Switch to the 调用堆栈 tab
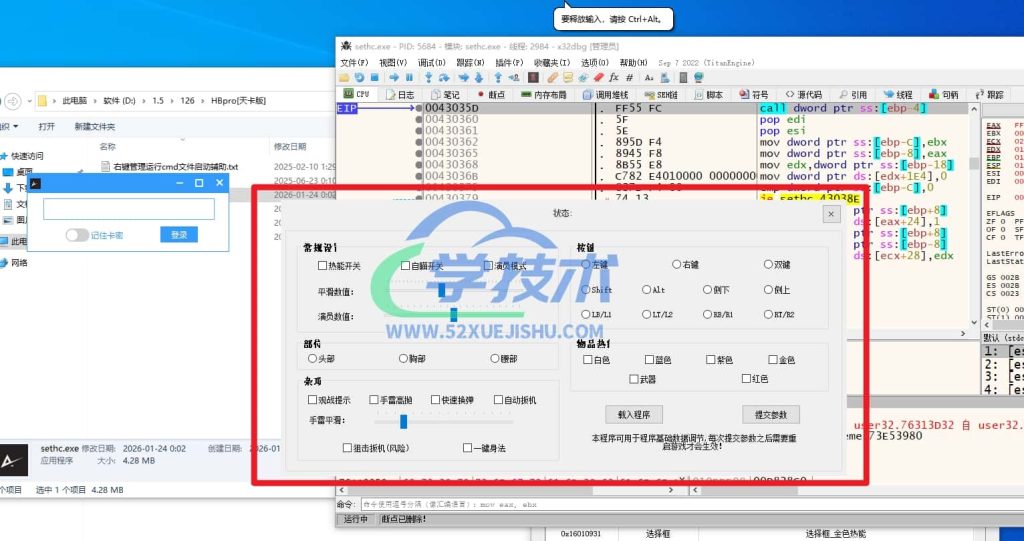The width and height of the screenshot is (1024, 541). [605, 95]
